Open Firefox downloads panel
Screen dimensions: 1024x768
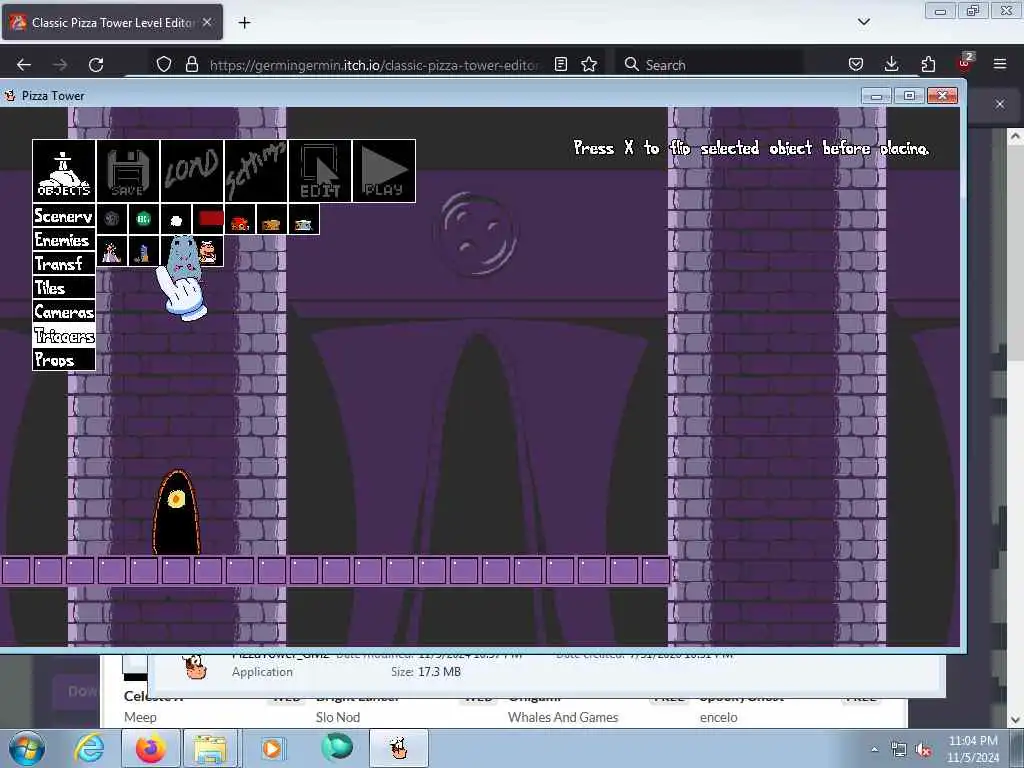pos(891,65)
